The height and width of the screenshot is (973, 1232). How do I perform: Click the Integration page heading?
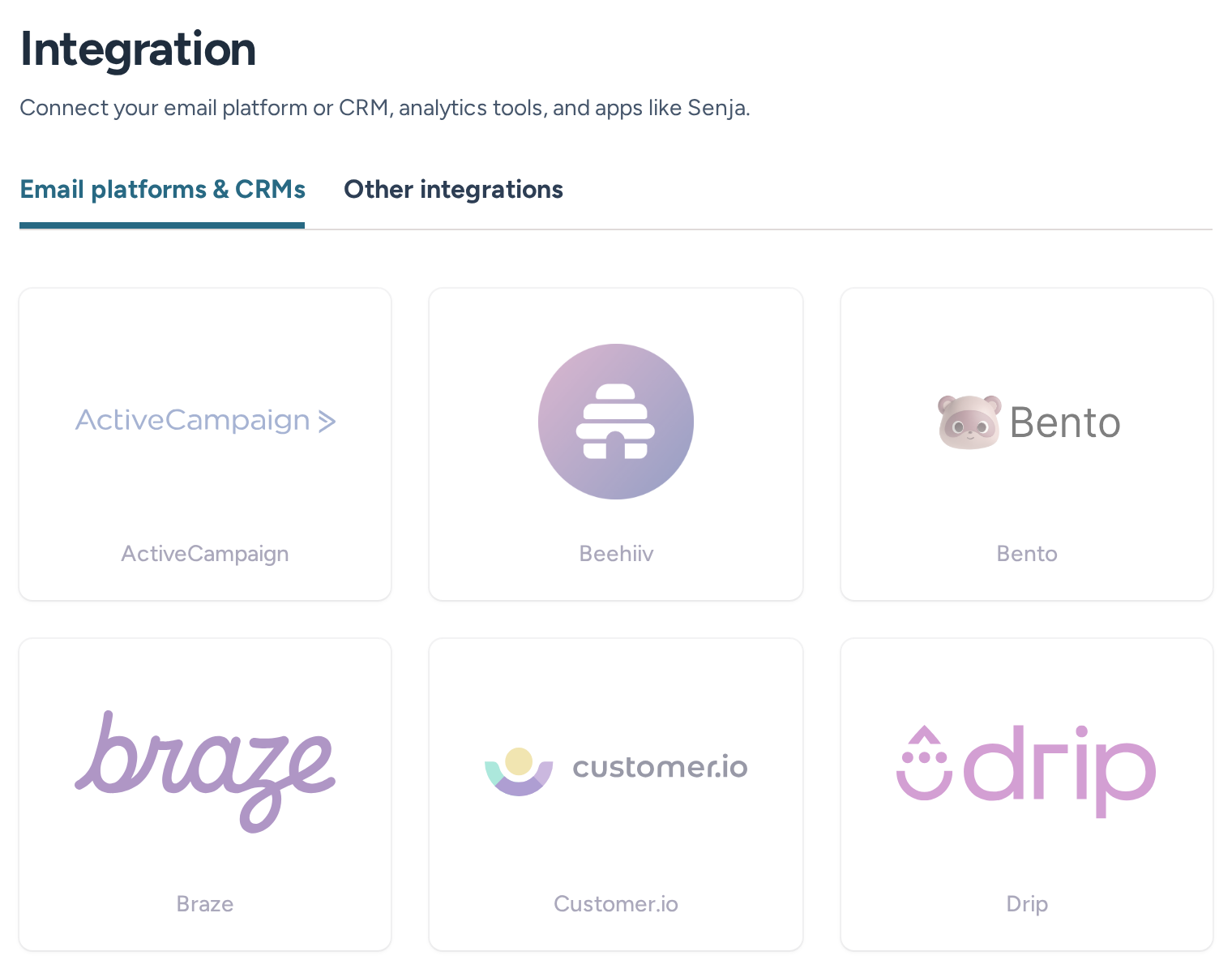tap(138, 49)
